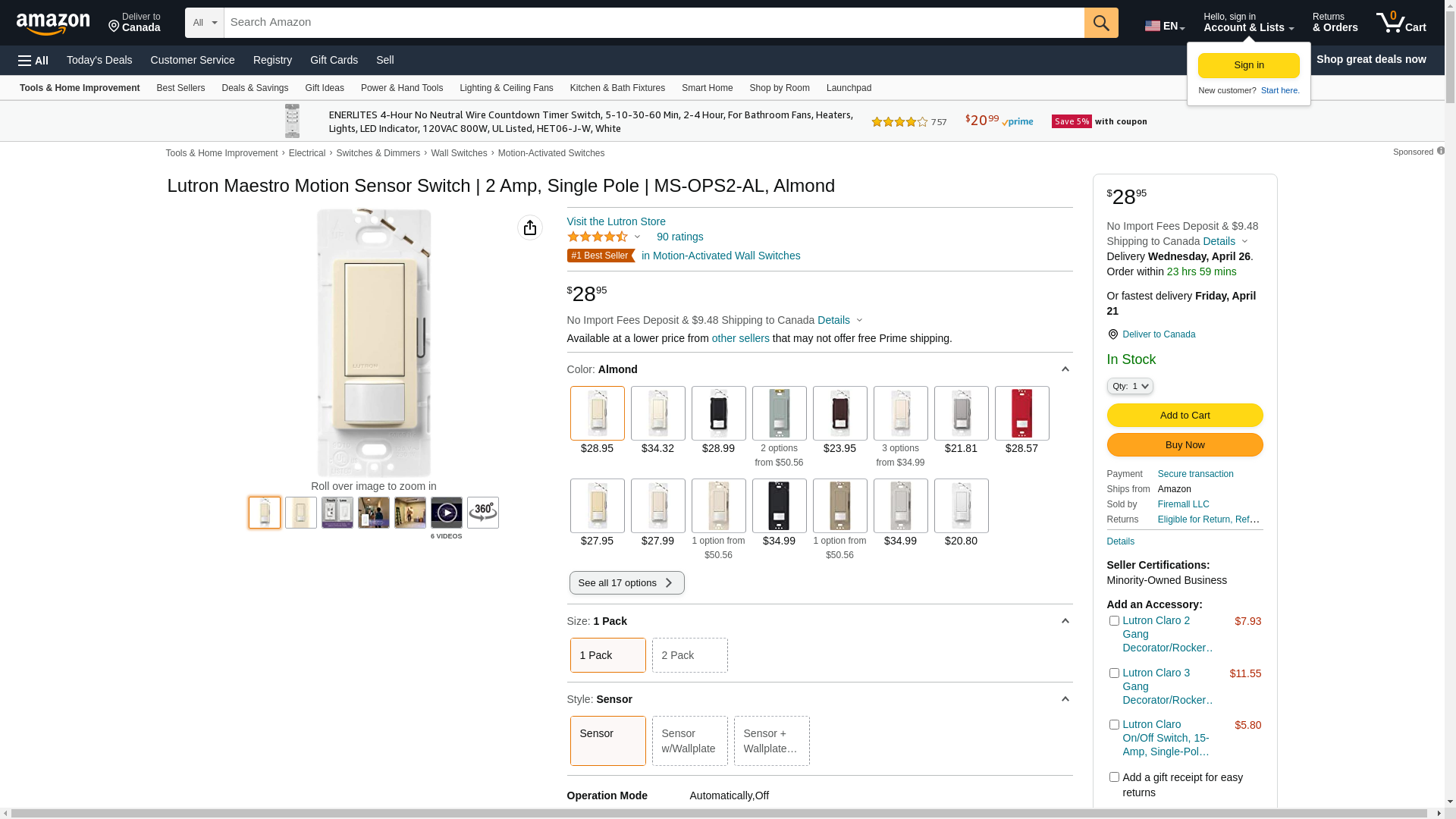Viewport: 1456px width, 819px height.
Task: Select the red color swatch at $28.57
Action: coord(1021,413)
